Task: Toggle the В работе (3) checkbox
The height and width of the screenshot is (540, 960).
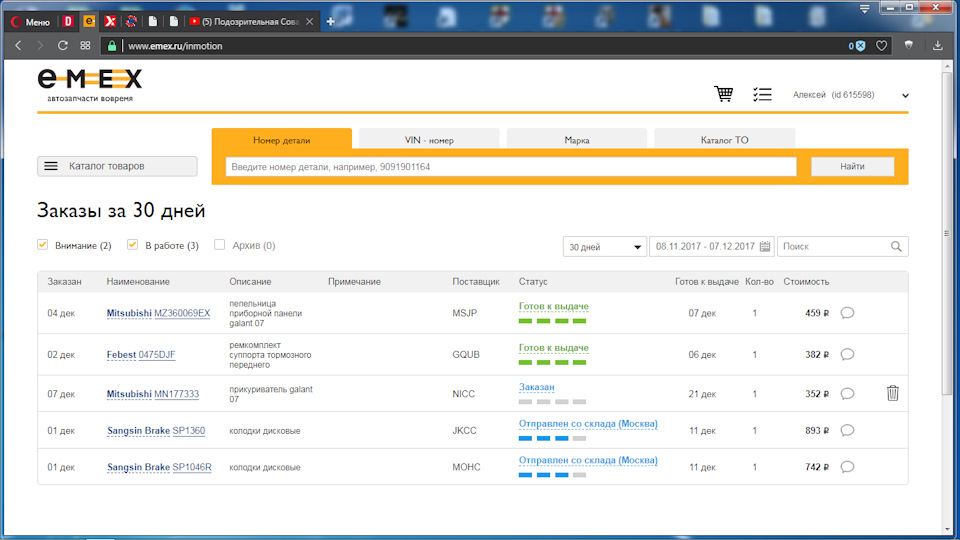Action: [132, 244]
